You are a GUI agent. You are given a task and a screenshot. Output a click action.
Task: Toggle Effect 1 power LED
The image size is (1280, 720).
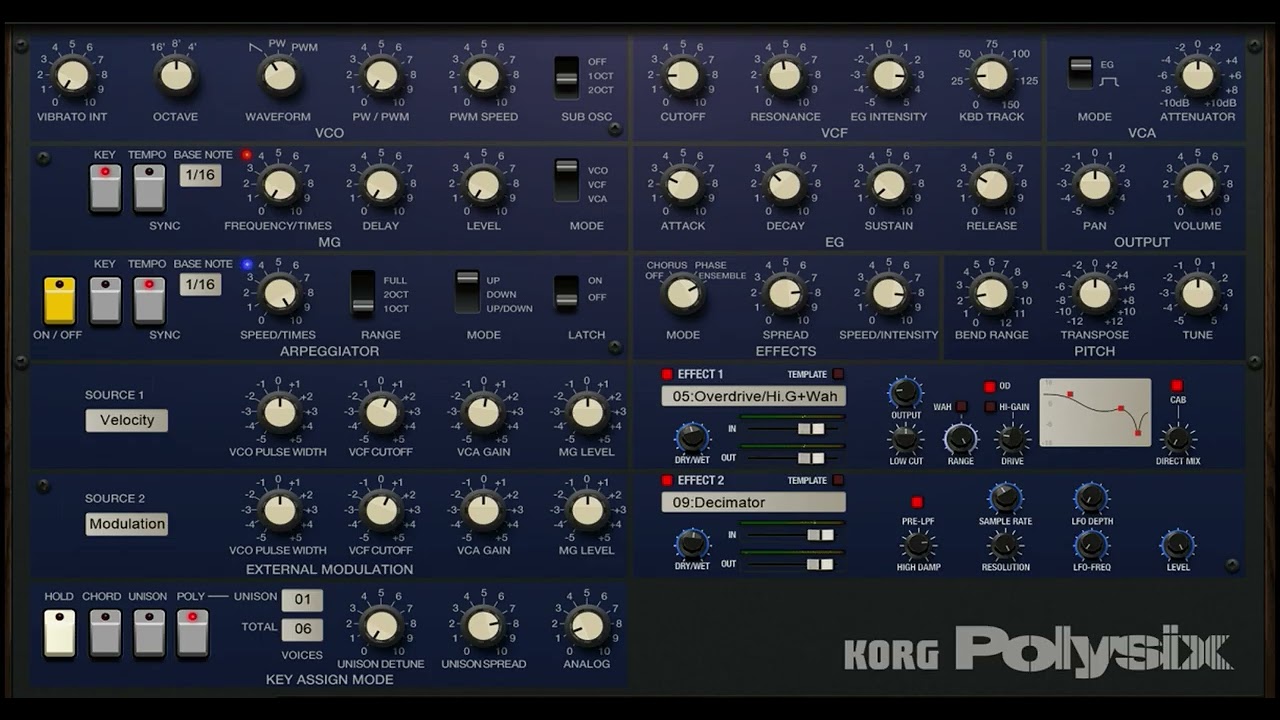coord(667,375)
